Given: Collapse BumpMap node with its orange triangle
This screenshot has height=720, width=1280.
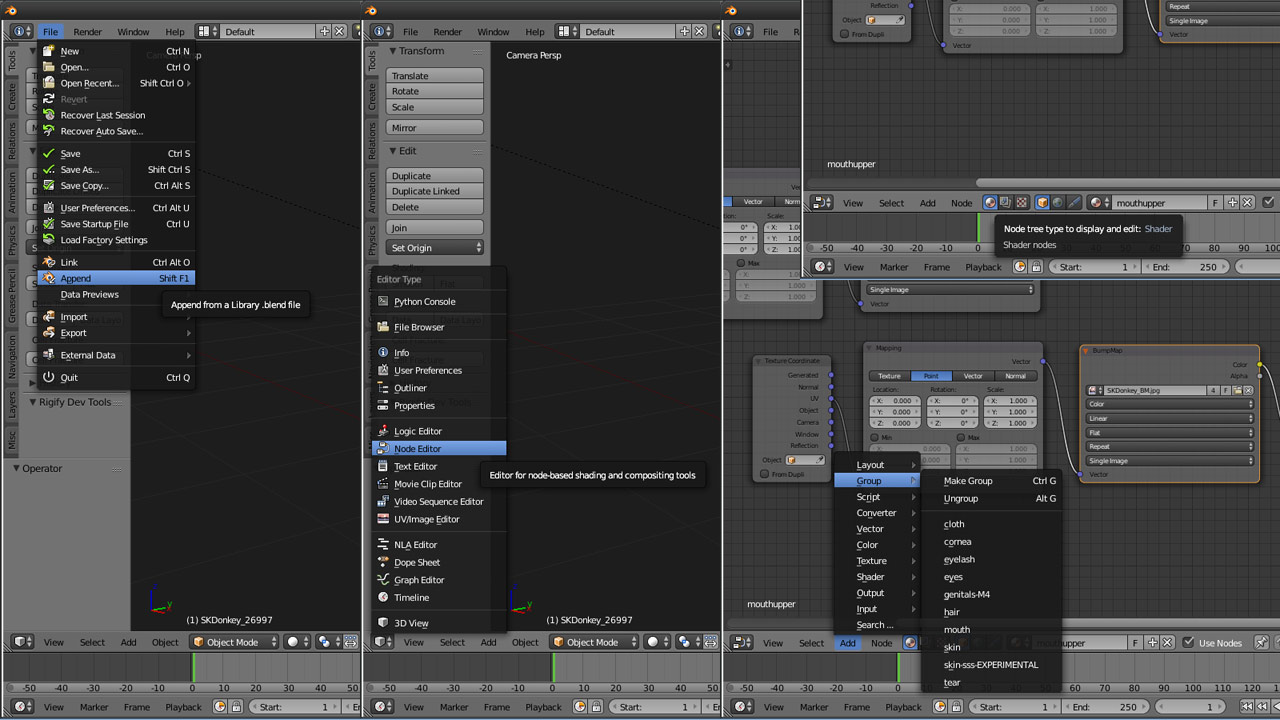Looking at the screenshot, I should pos(1086,351).
